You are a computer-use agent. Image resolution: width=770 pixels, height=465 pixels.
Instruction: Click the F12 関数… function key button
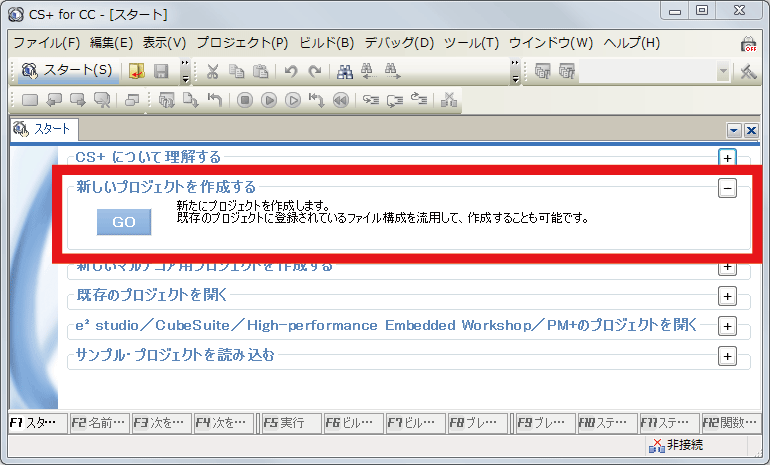point(730,423)
